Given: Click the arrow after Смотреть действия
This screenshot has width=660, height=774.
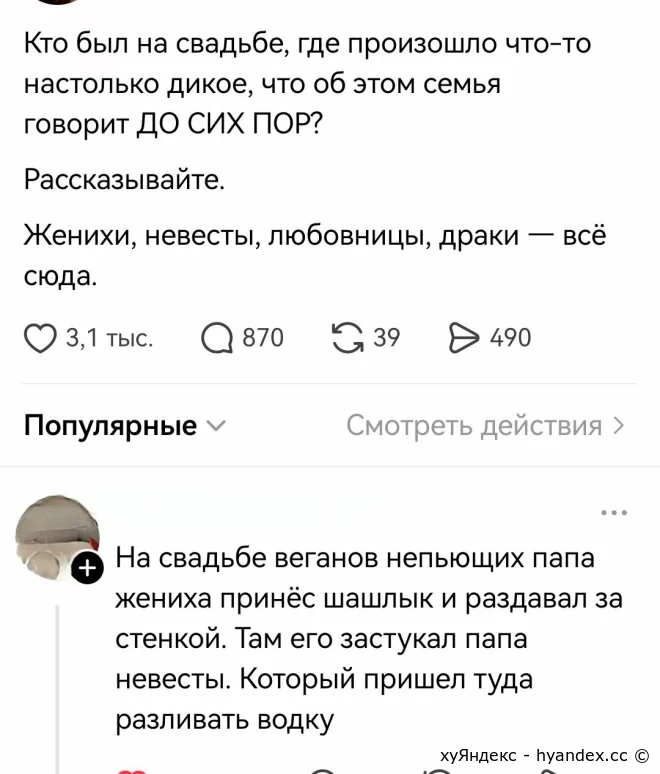Looking at the screenshot, I should [618, 426].
